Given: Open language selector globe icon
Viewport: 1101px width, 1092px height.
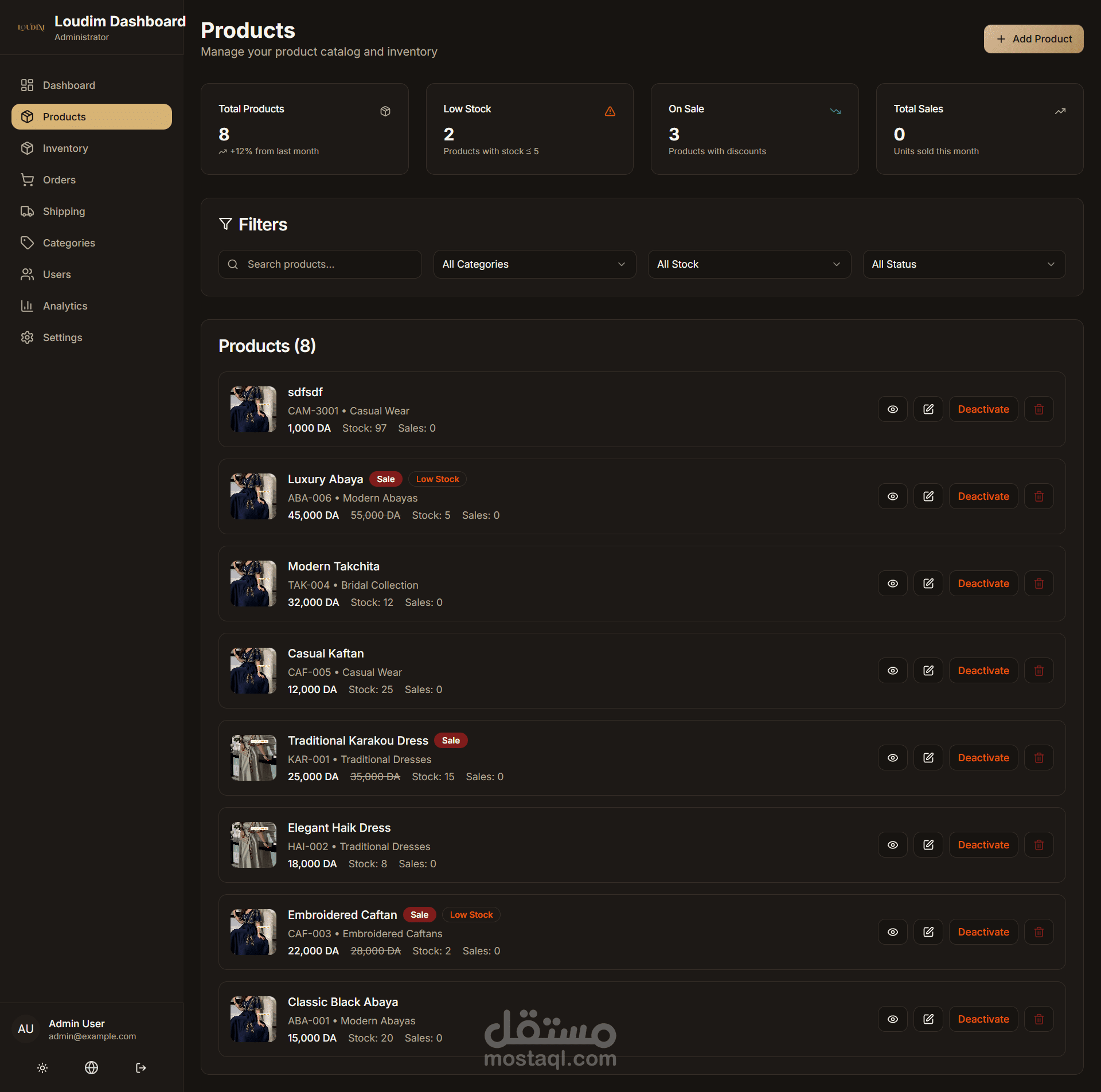Looking at the screenshot, I should pyautogui.click(x=92, y=1068).
